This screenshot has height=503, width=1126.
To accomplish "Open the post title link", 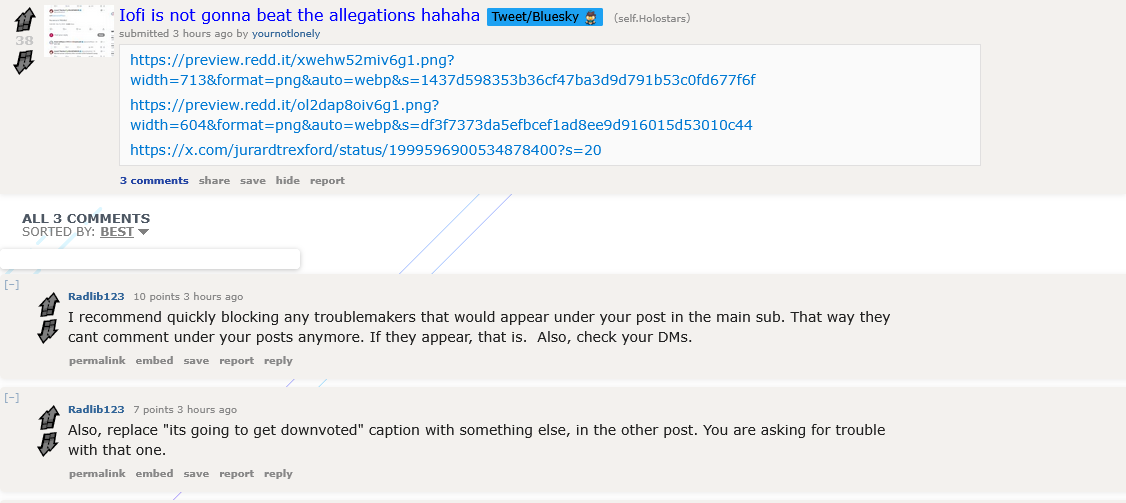I will point(299,16).
